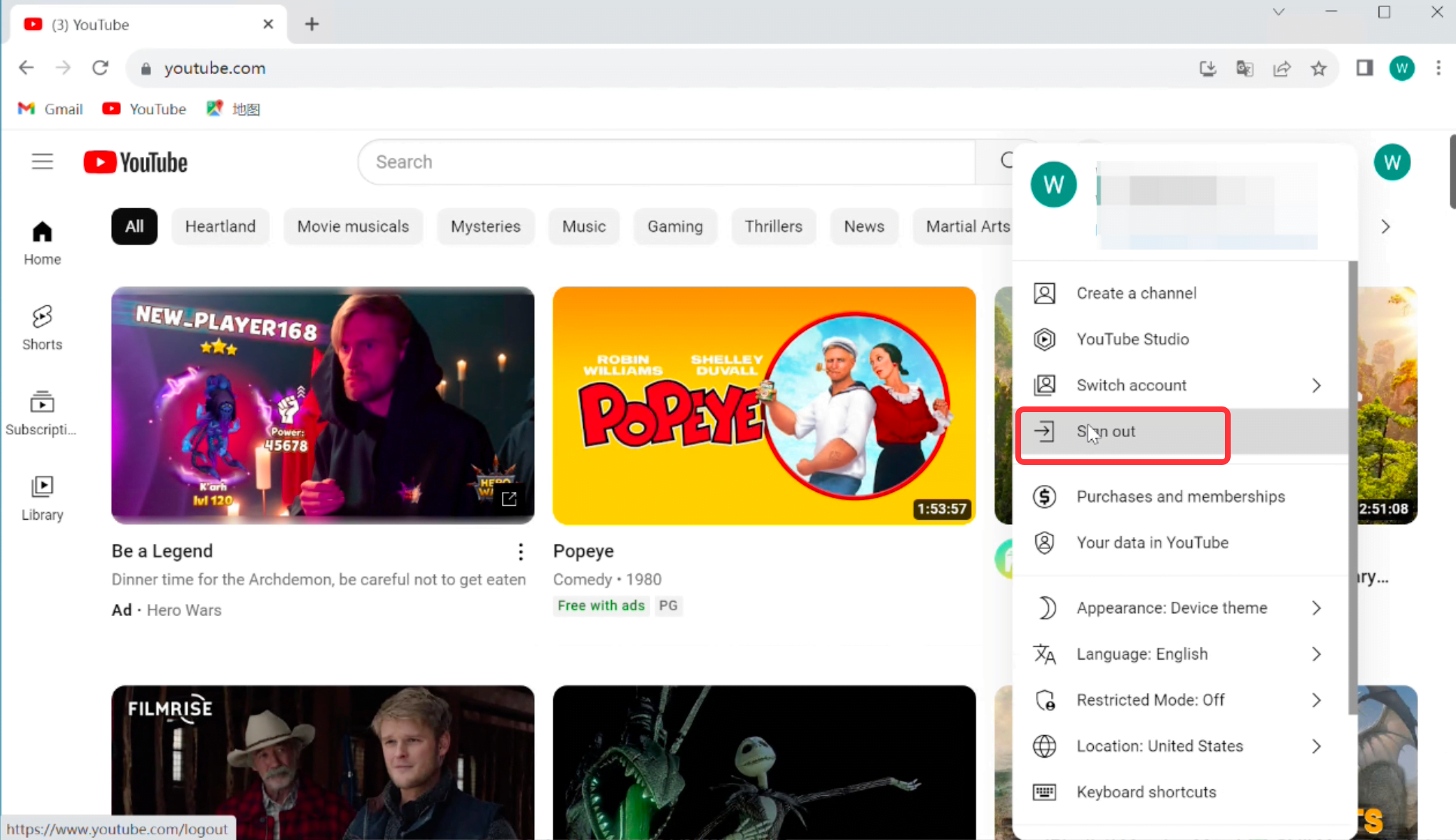This screenshot has width=1456, height=840.
Task: Open the new tab plus button
Action: tap(312, 24)
